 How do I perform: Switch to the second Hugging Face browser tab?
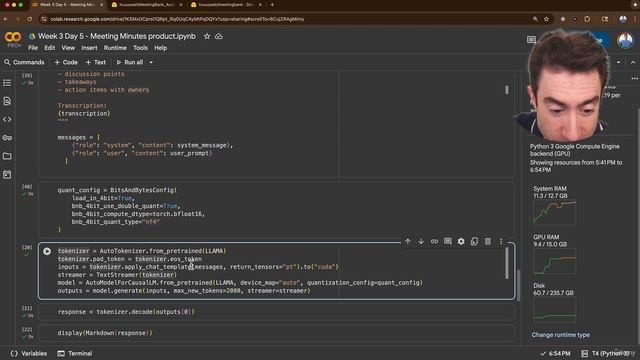click(x=147, y=5)
